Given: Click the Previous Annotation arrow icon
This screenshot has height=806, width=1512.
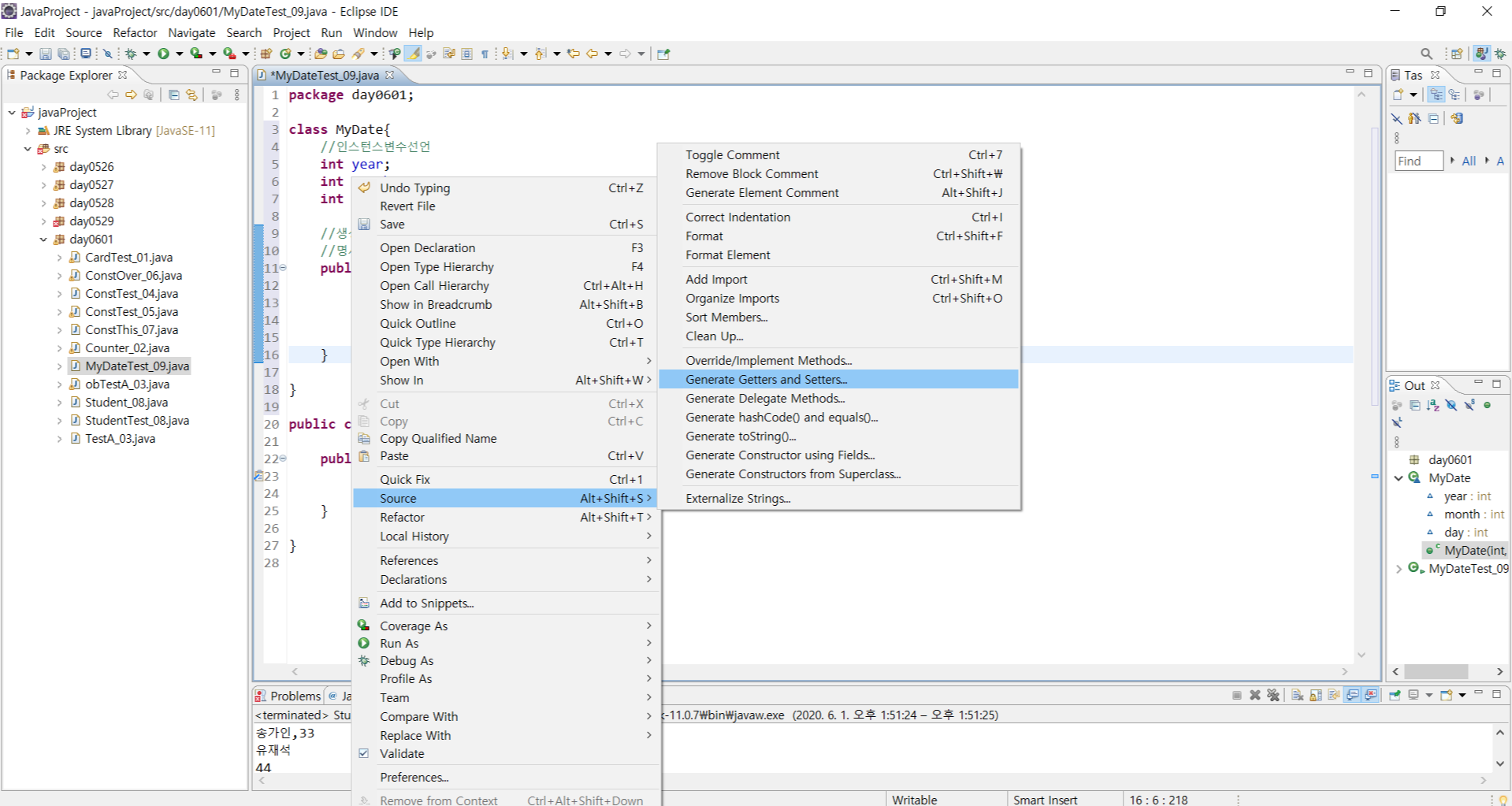Looking at the screenshot, I should 541,54.
